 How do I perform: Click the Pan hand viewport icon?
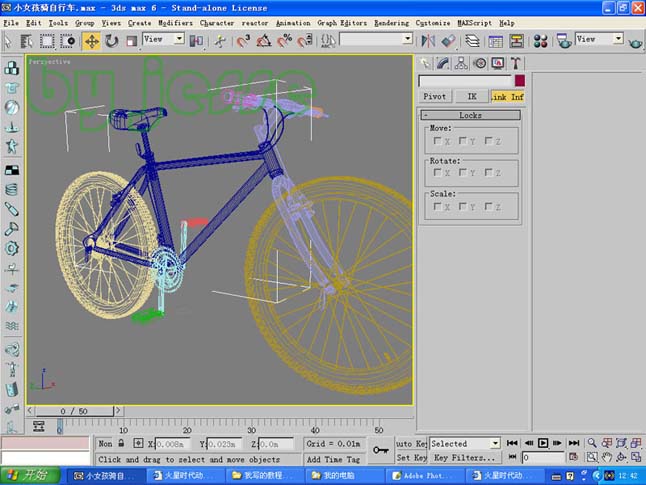pyautogui.click(x=606, y=457)
